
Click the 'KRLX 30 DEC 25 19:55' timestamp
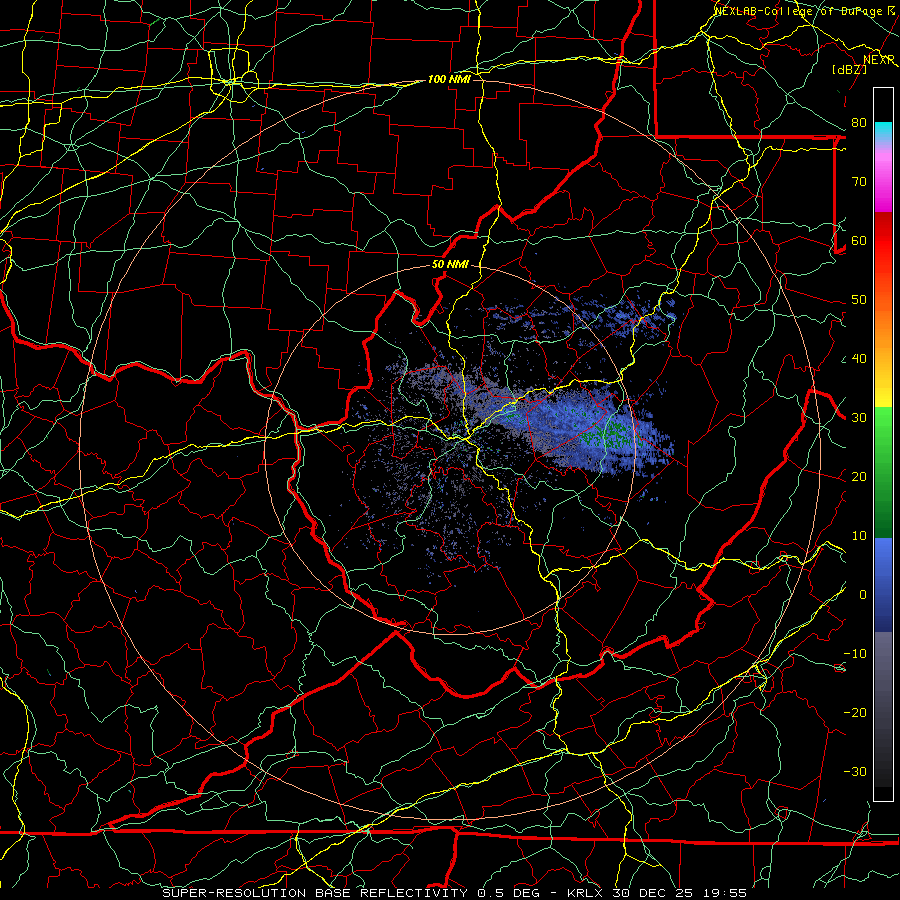coord(657,893)
